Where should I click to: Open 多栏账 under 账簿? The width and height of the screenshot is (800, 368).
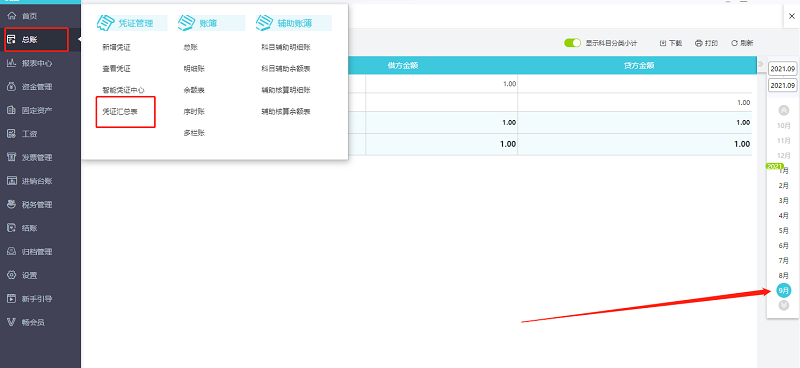[194, 133]
